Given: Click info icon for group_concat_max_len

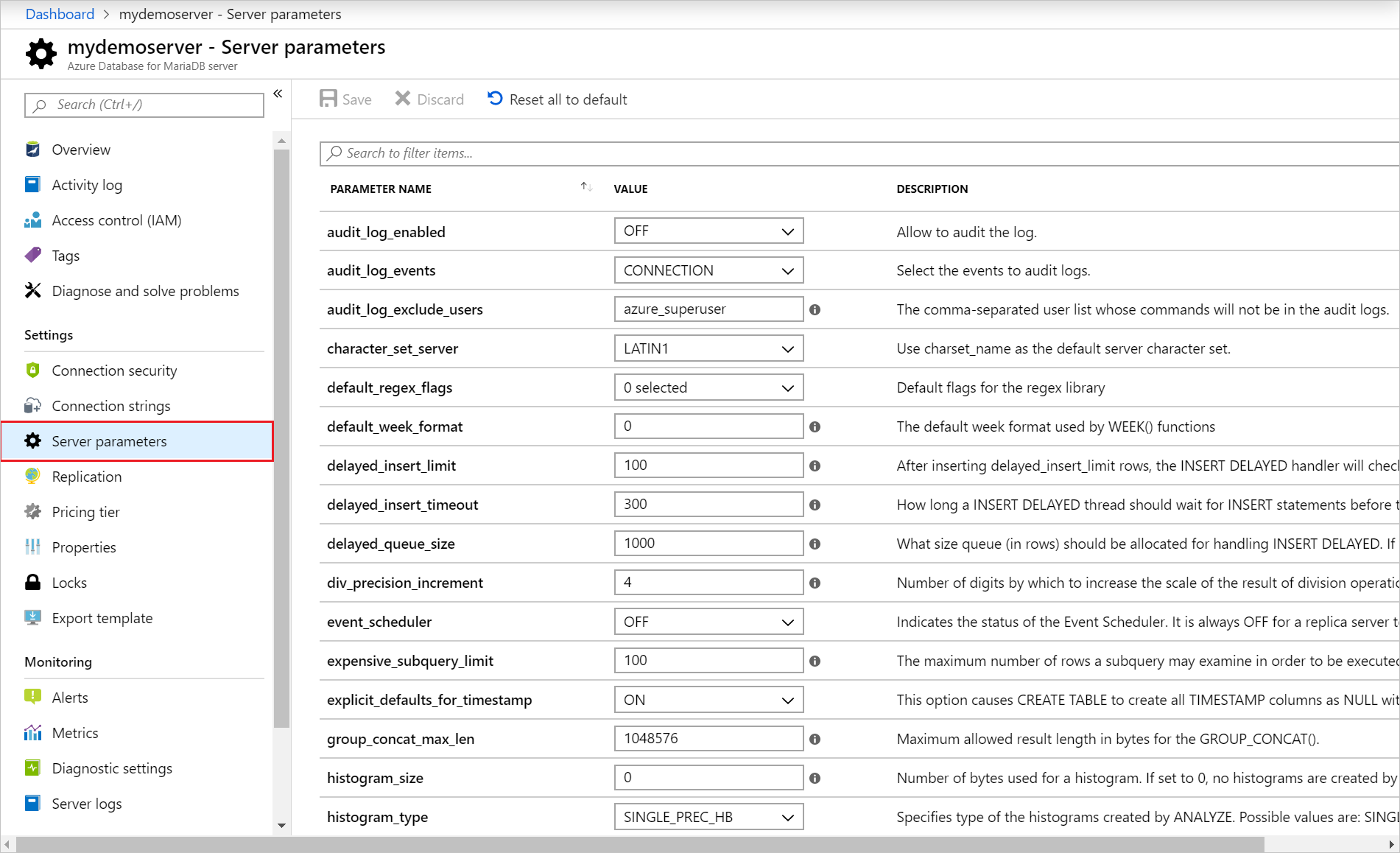Looking at the screenshot, I should (x=815, y=740).
